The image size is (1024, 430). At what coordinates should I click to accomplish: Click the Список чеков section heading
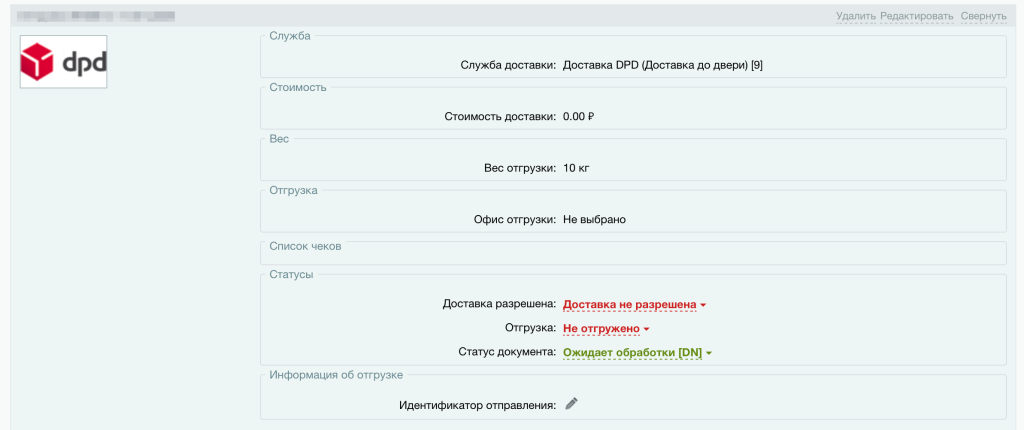coord(306,245)
